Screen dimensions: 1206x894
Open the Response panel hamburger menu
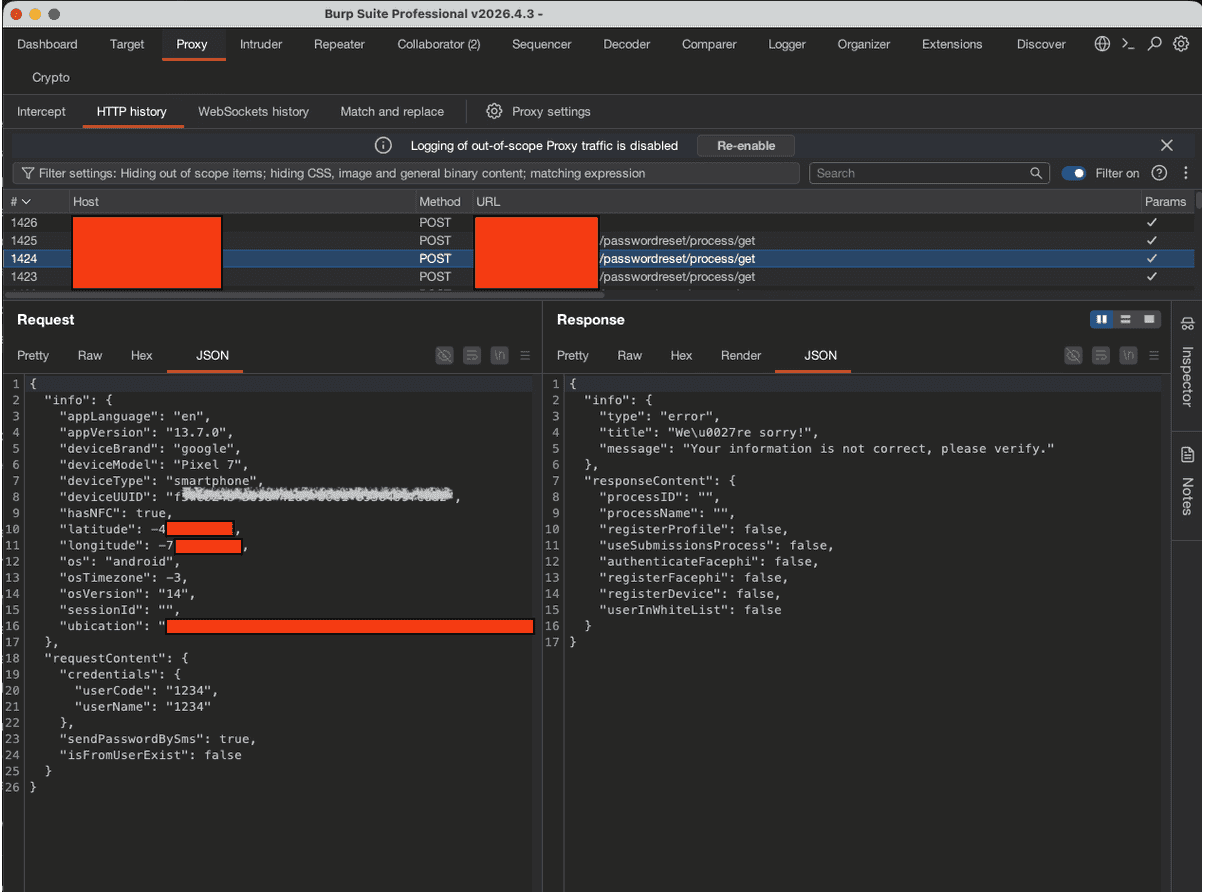tap(1155, 355)
